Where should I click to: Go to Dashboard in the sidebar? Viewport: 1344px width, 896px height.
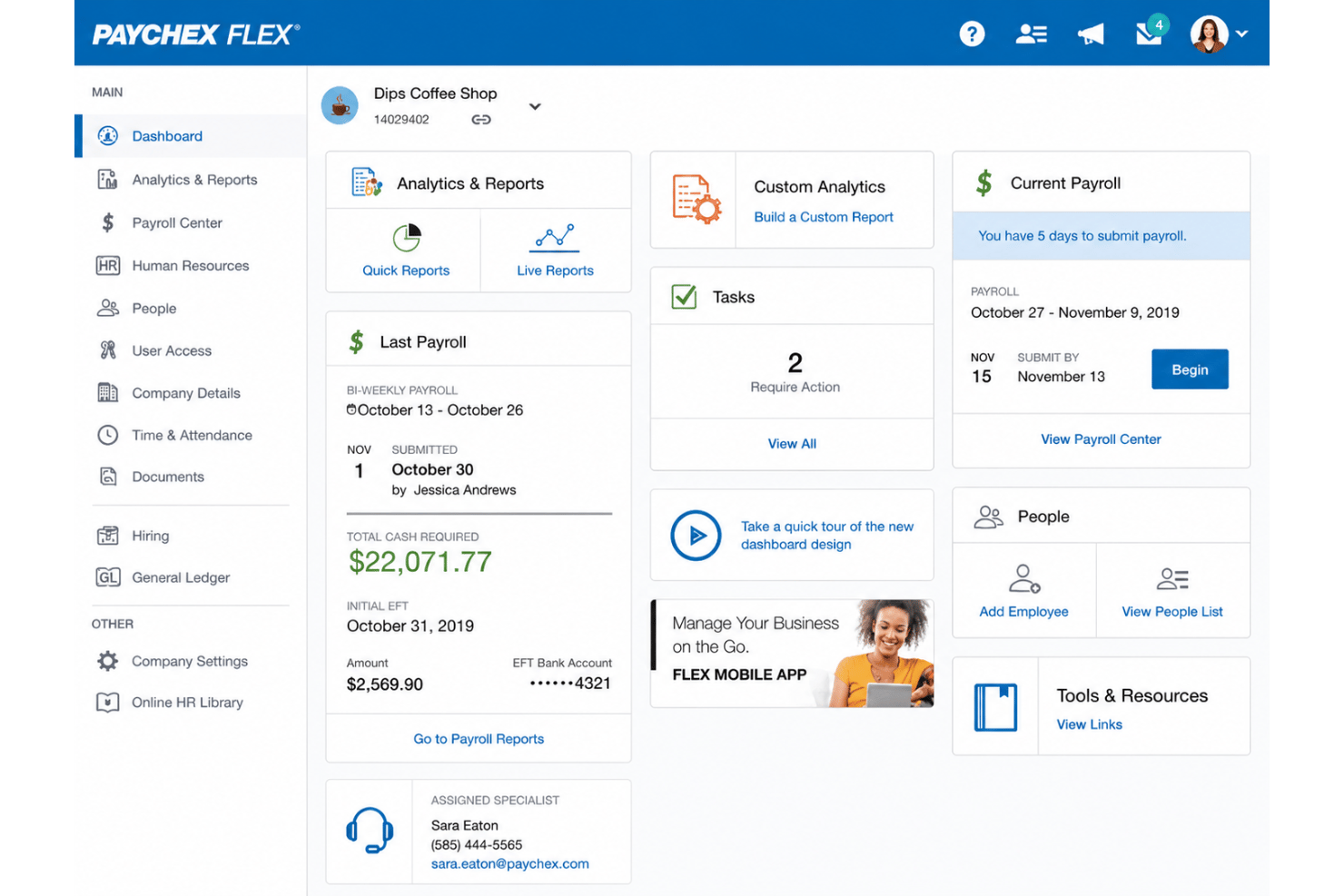[x=191, y=136]
